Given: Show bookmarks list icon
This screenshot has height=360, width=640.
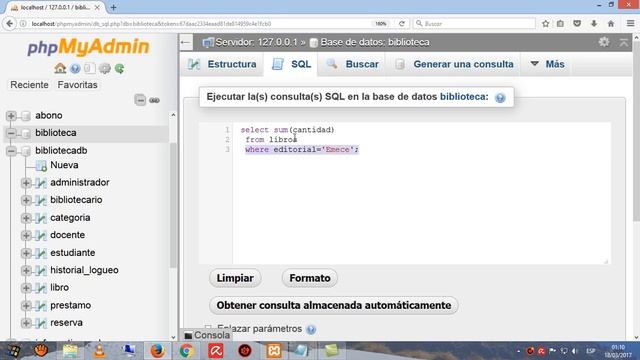Looking at the screenshot, I should click(560, 24).
